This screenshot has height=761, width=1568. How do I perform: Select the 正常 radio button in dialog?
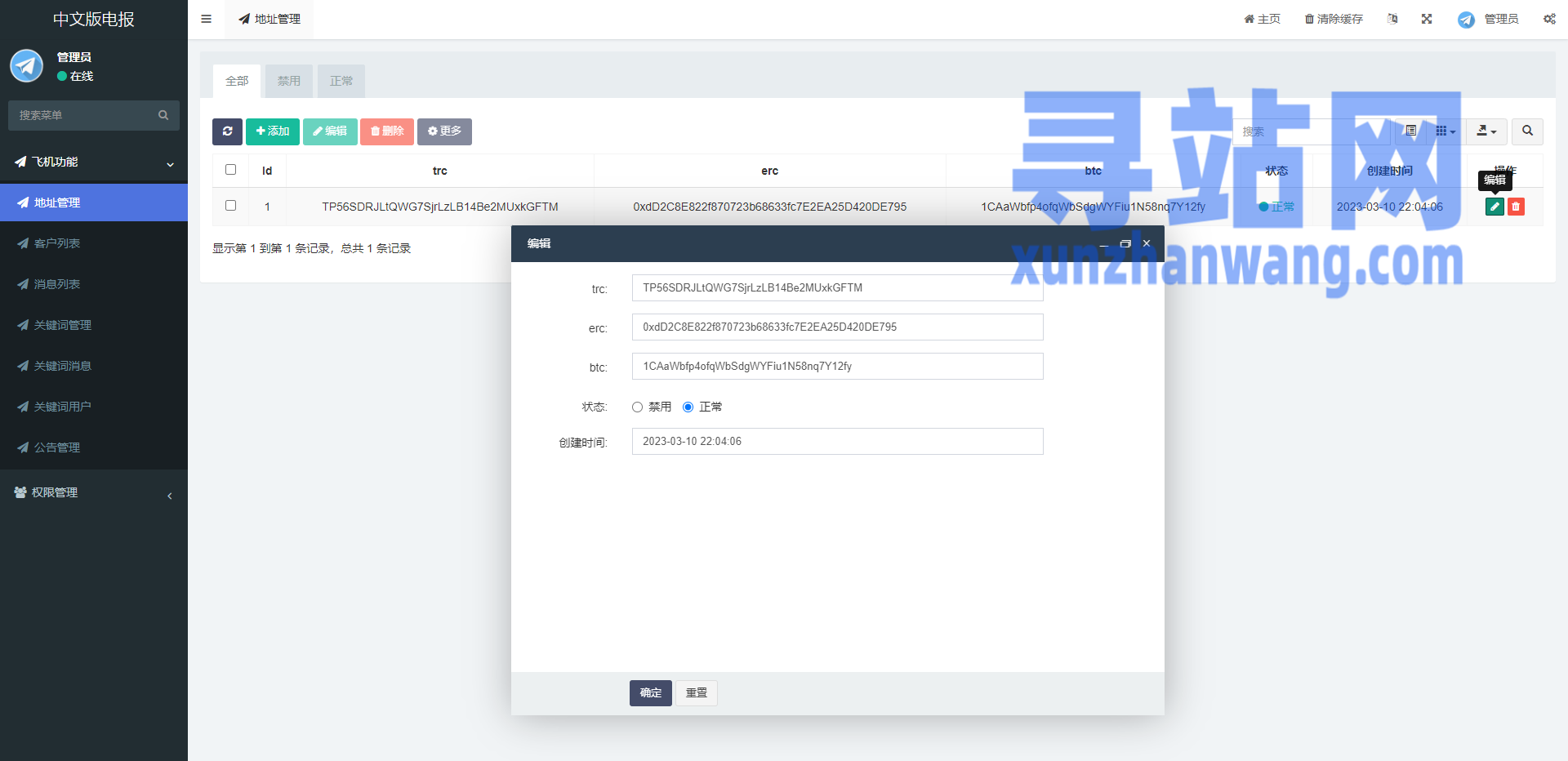coord(688,407)
